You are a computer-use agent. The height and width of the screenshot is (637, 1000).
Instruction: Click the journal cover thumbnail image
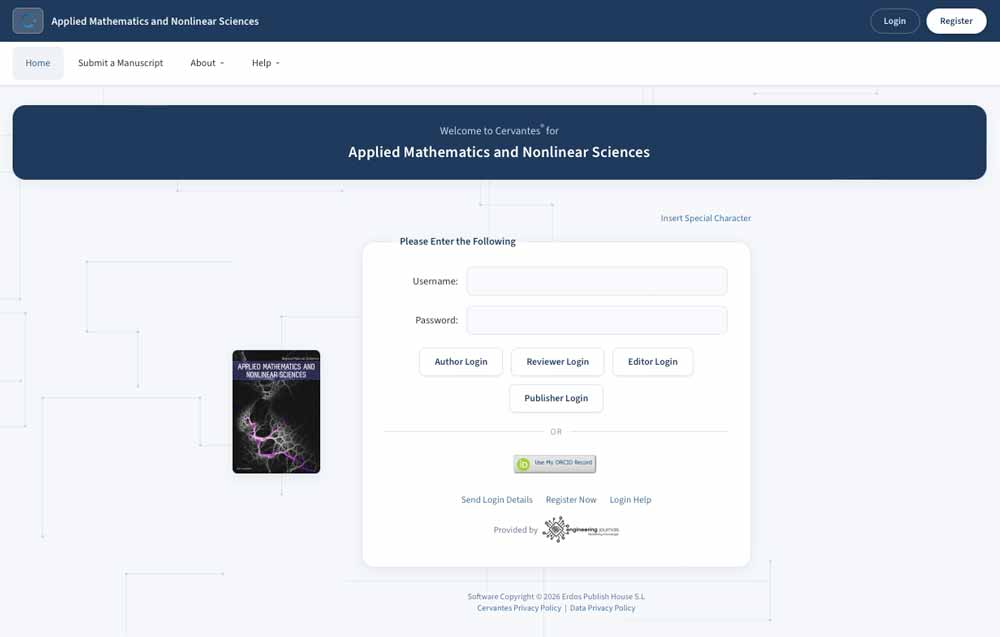coord(276,412)
